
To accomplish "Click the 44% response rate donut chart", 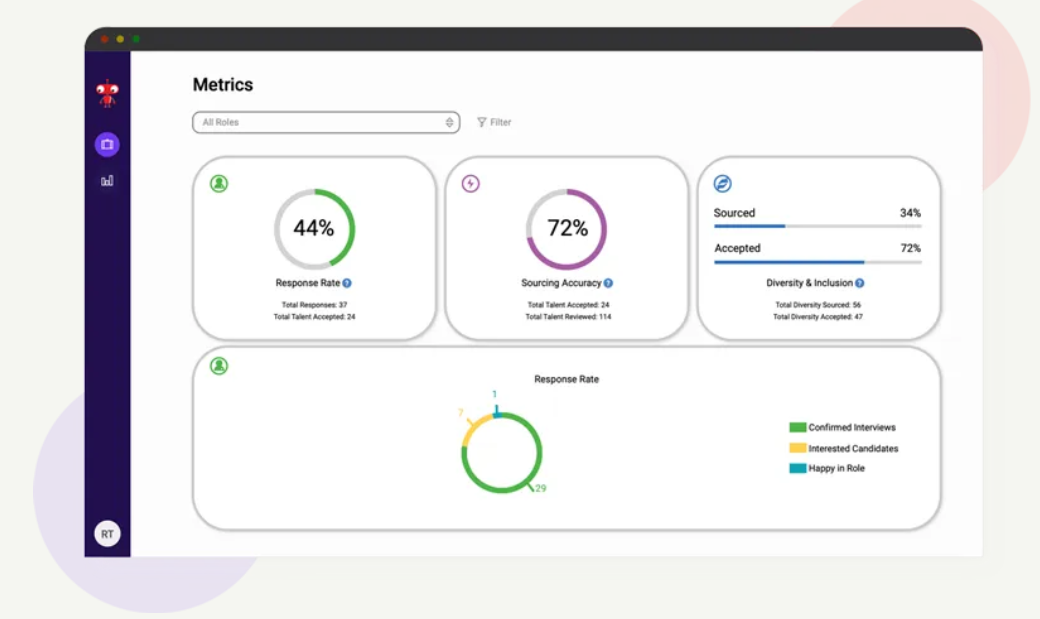I will coord(314,229).
